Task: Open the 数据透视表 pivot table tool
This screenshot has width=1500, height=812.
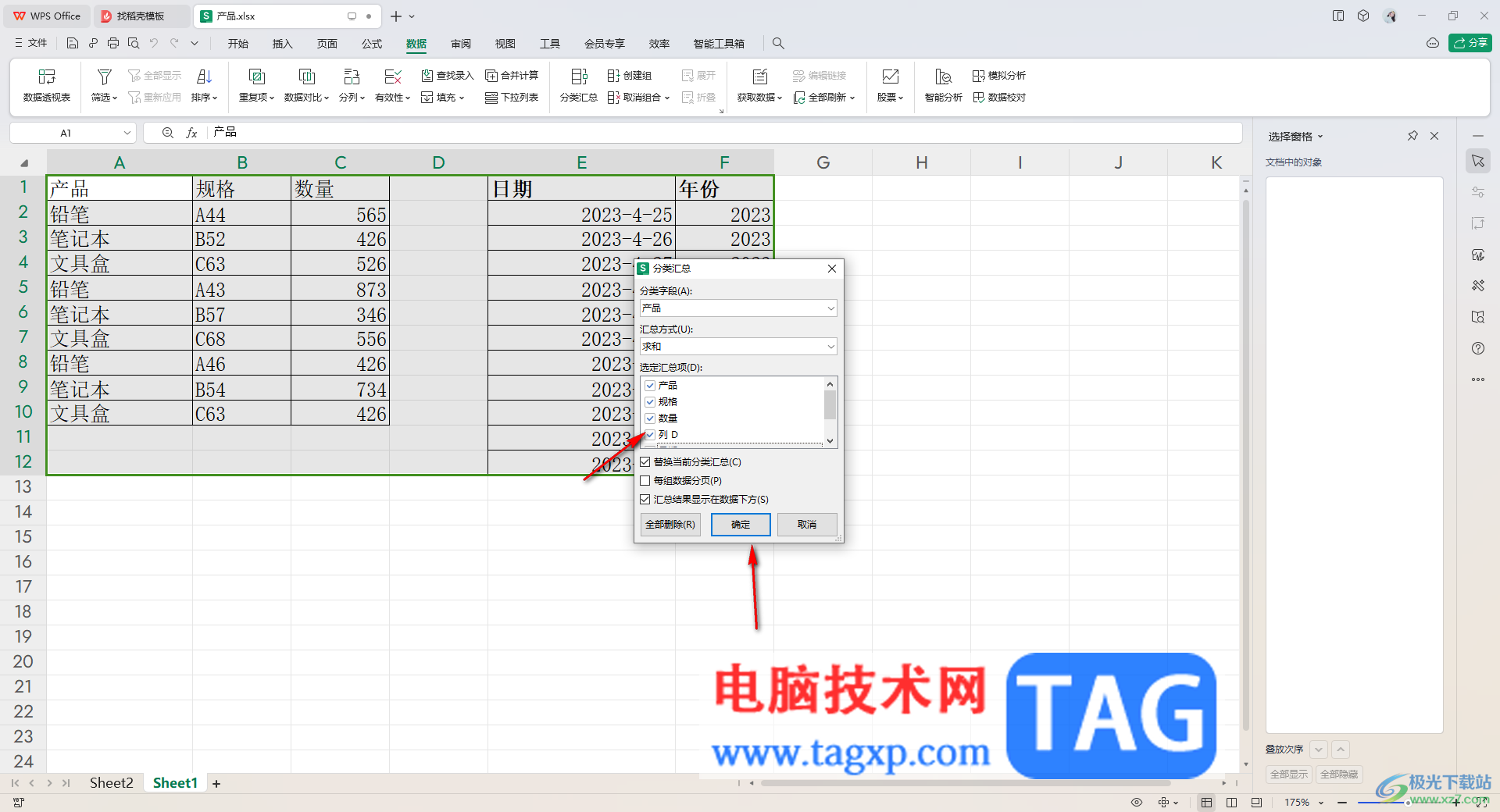Action: click(x=47, y=85)
